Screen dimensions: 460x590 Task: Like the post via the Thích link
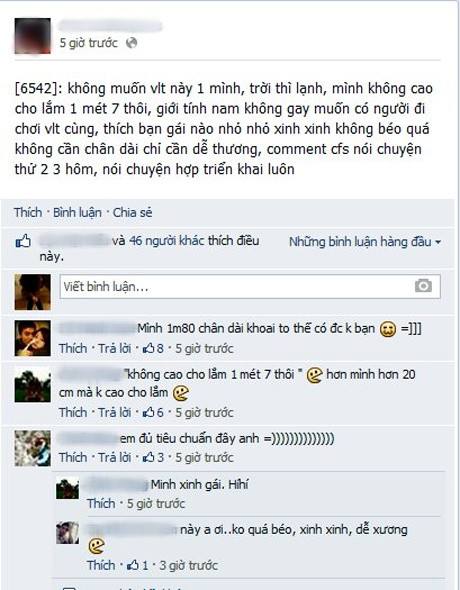28,213
